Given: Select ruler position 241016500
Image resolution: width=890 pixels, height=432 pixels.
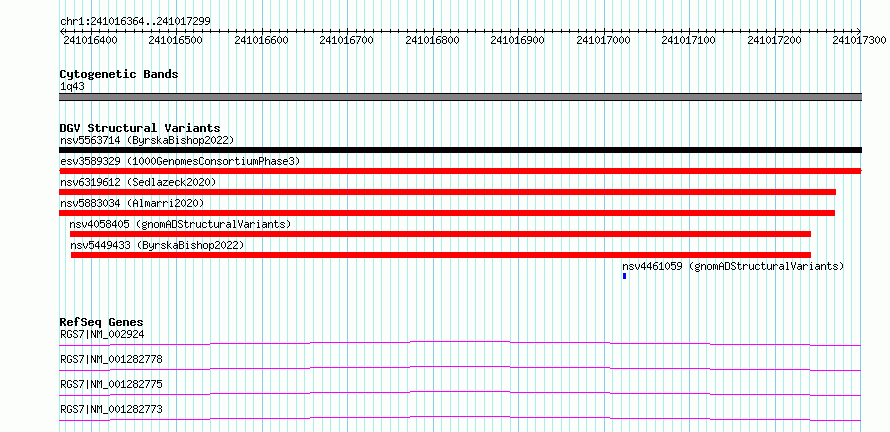Looking at the screenshot, I should [x=175, y=40].
